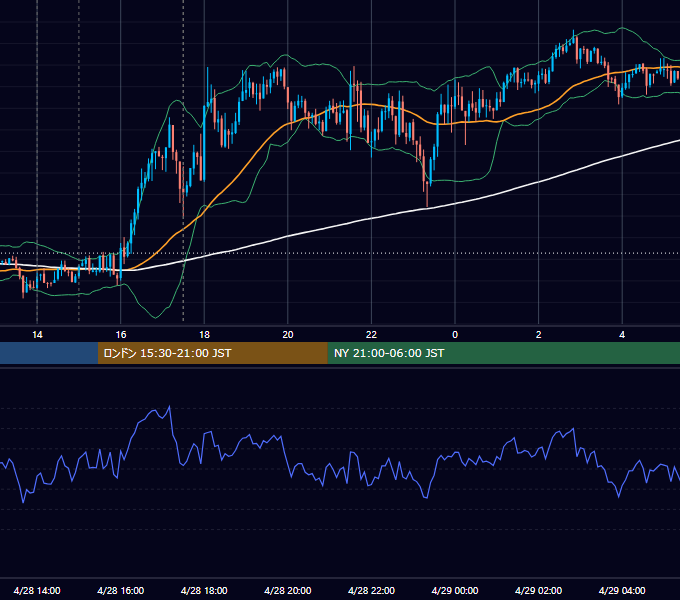Click hour label 16 on price chart axis
The height and width of the screenshot is (600, 680).
121,334
